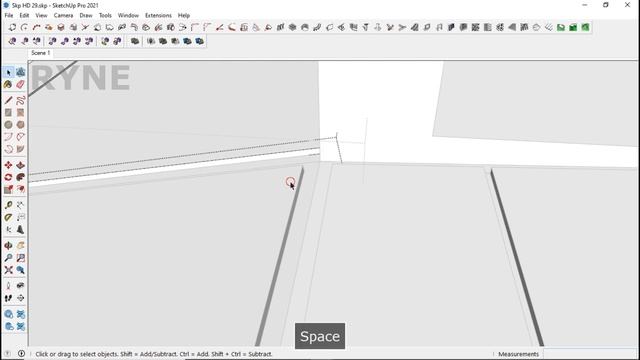640x360 pixels.
Task: Activate the Orbit tool
Action: click(x=9, y=246)
